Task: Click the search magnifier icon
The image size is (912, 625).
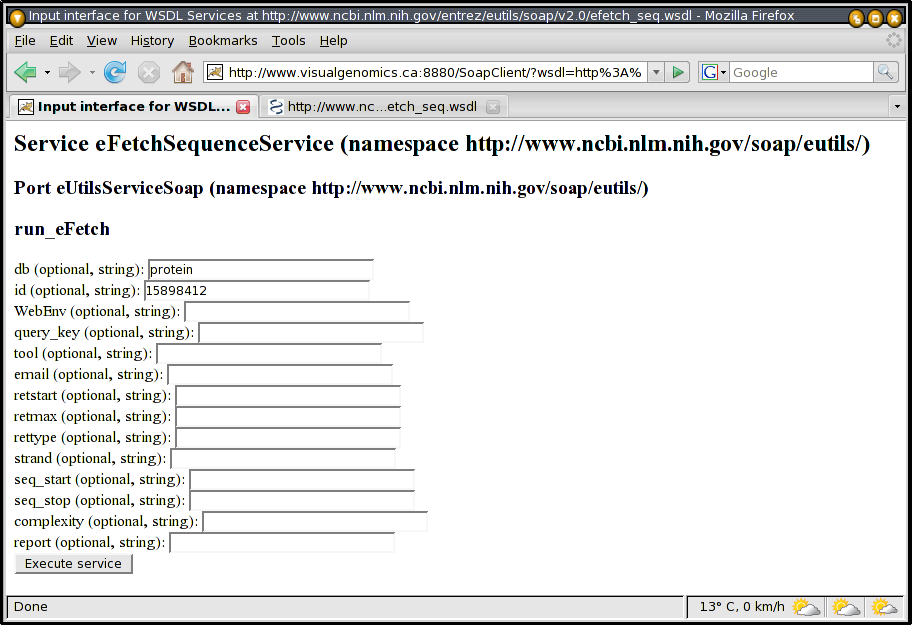Action: 885,72
